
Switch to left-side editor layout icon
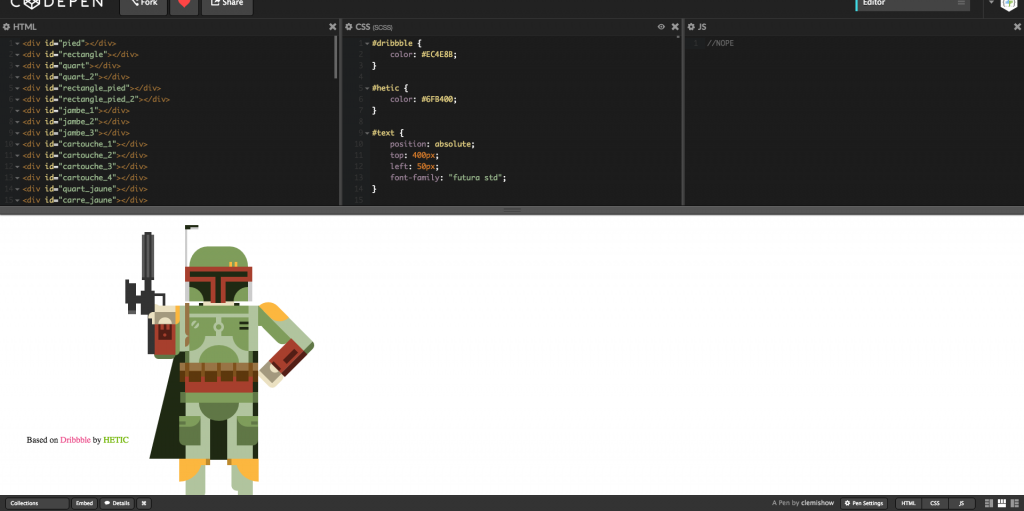coord(989,503)
